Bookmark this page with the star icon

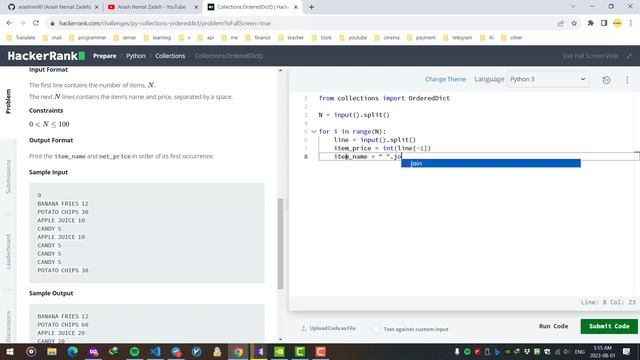coord(574,23)
